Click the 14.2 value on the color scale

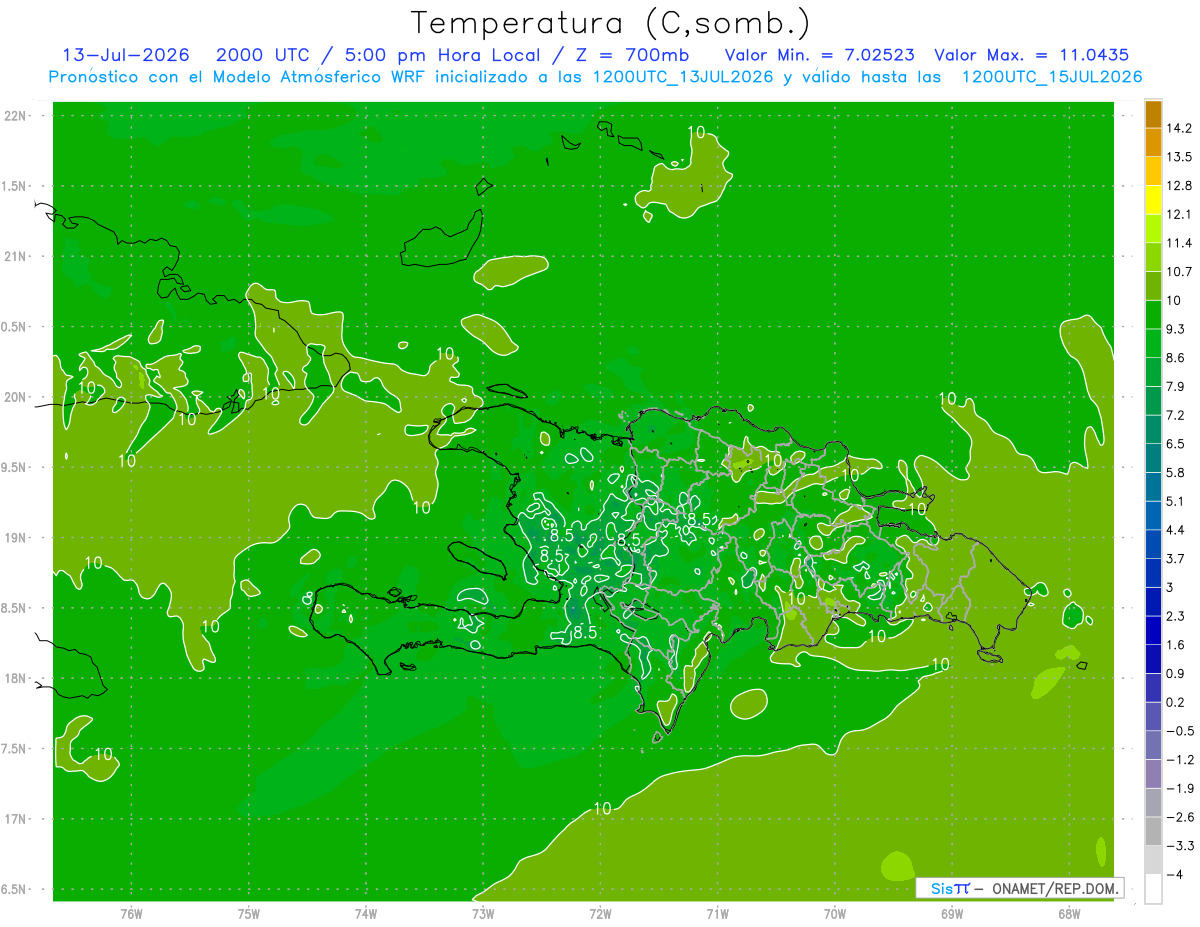1179,128
